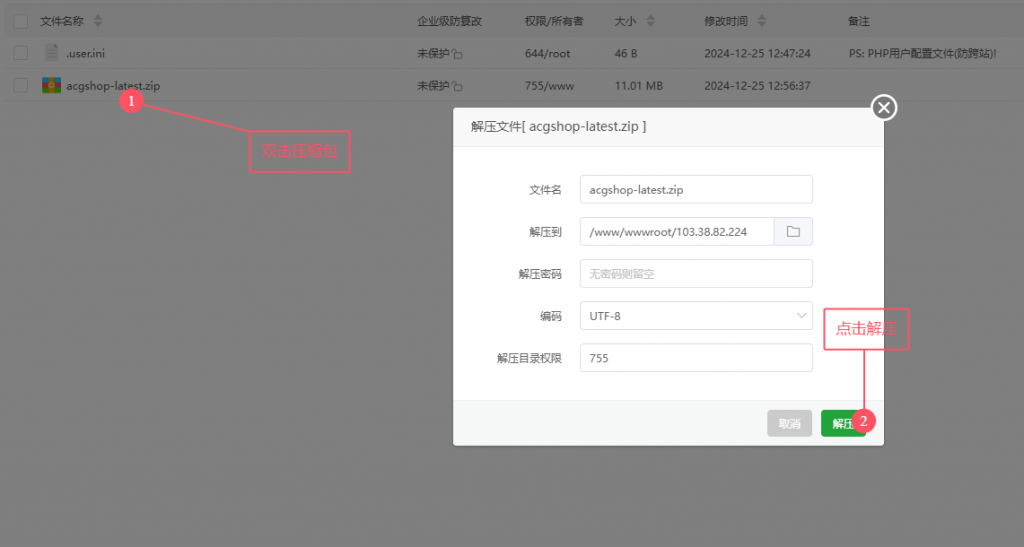Sort by size column arrows
1024x547 pixels.
(x=650, y=21)
